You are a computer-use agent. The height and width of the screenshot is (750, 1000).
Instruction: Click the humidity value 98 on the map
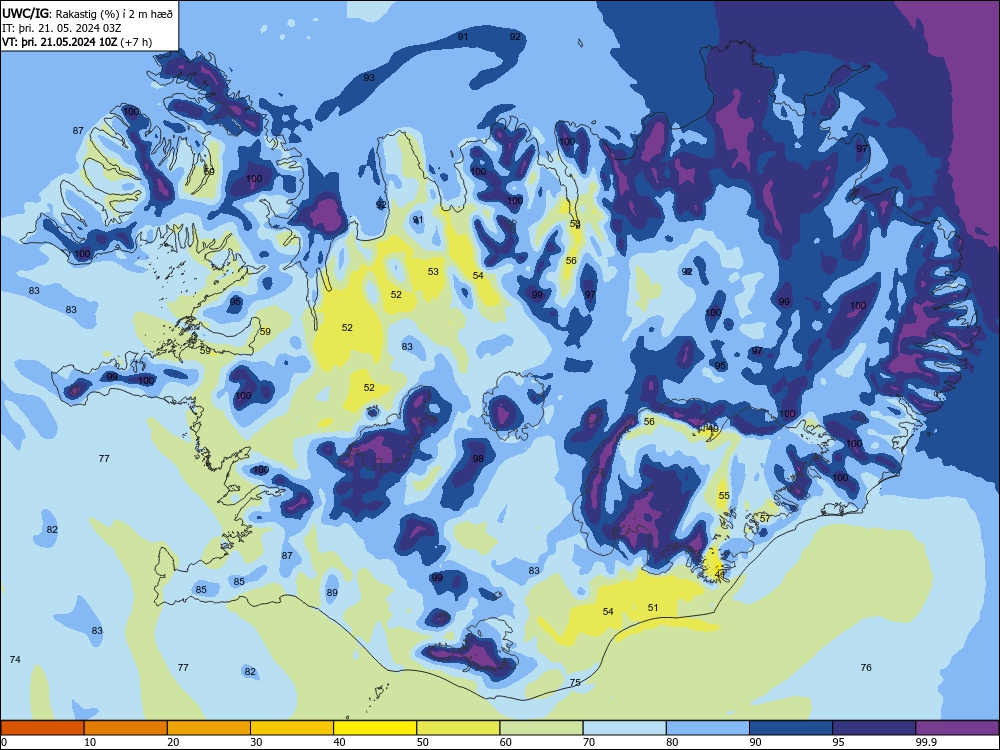pyautogui.click(x=478, y=459)
